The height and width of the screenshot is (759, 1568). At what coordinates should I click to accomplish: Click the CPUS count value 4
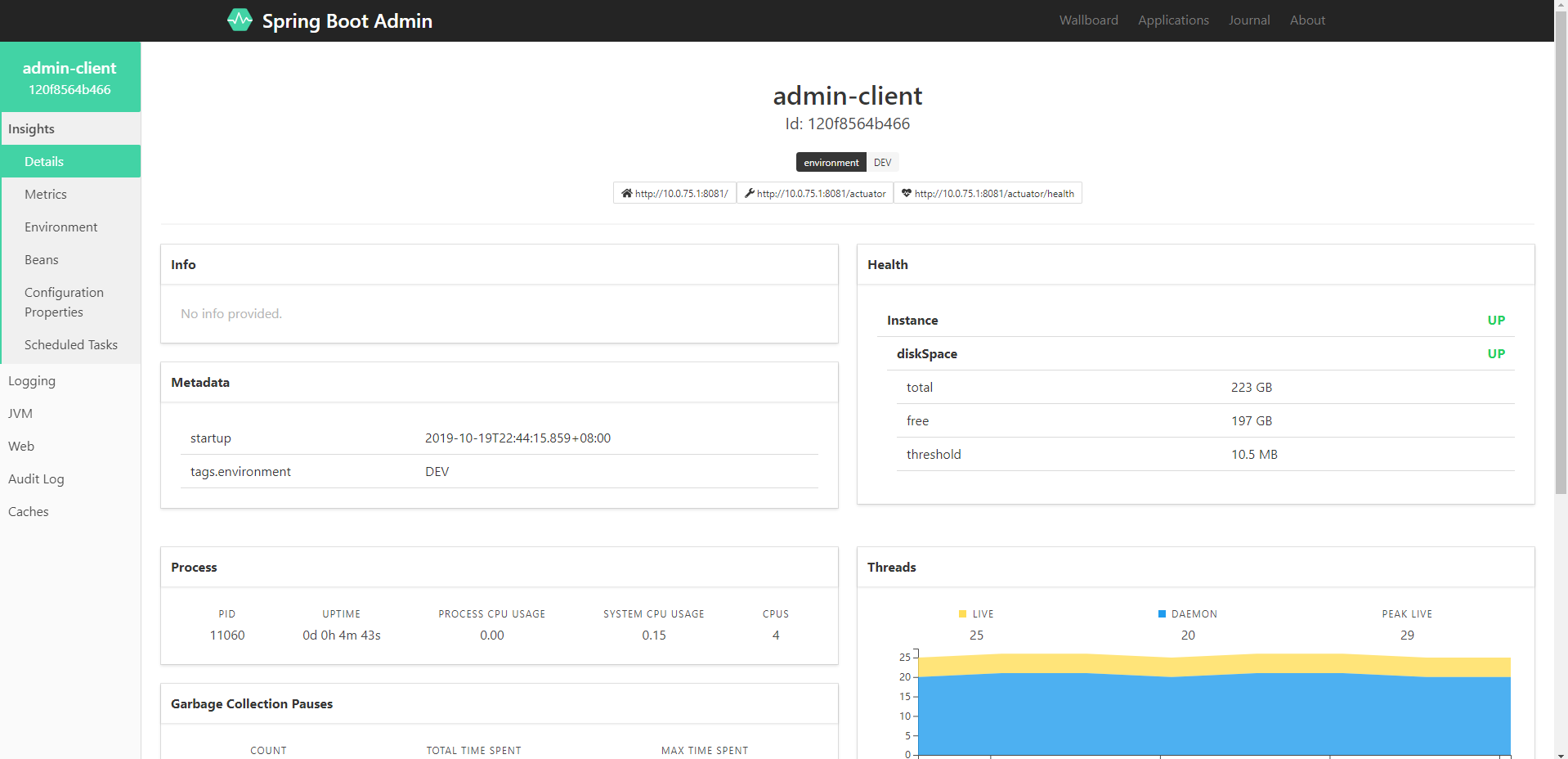pyautogui.click(x=776, y=635)
